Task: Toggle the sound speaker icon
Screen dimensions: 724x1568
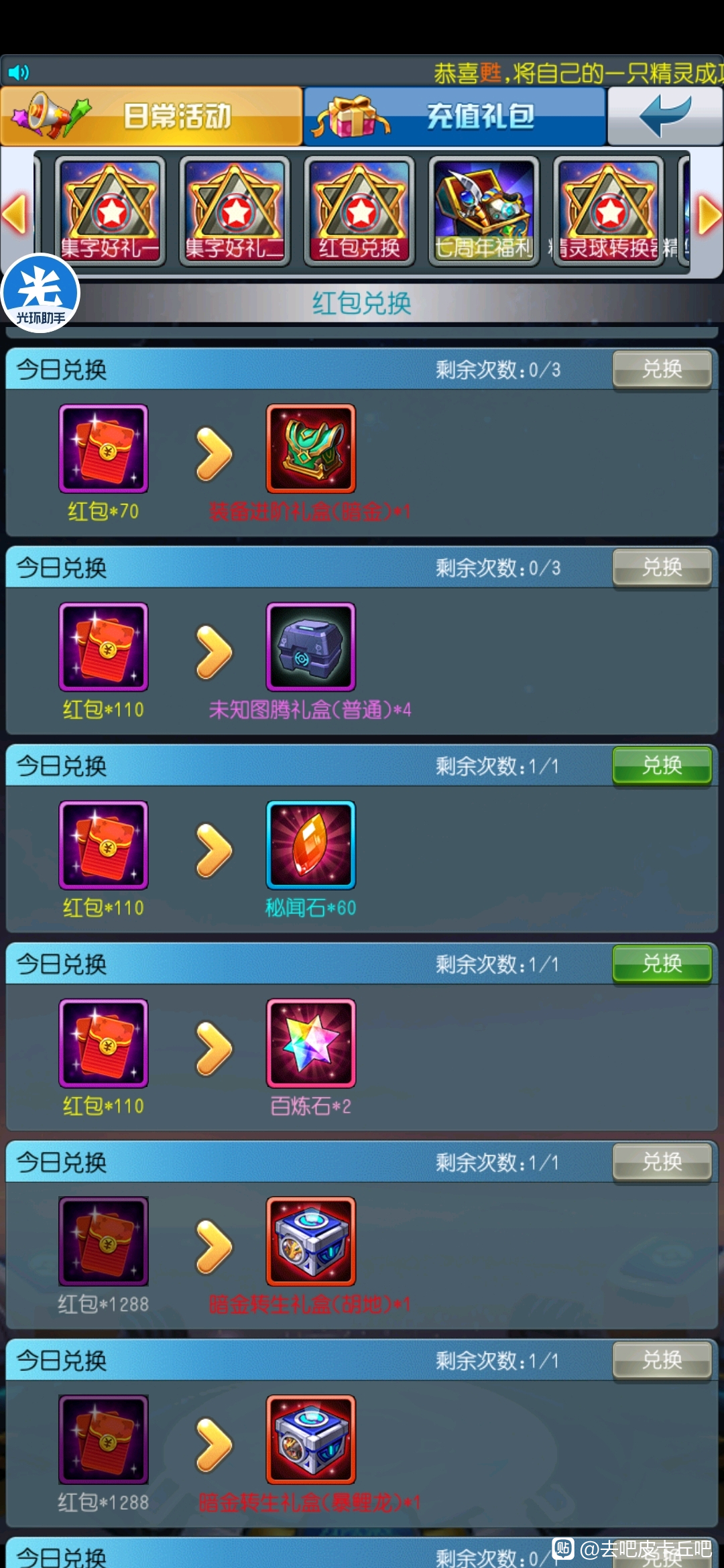Action: point(19,72)
